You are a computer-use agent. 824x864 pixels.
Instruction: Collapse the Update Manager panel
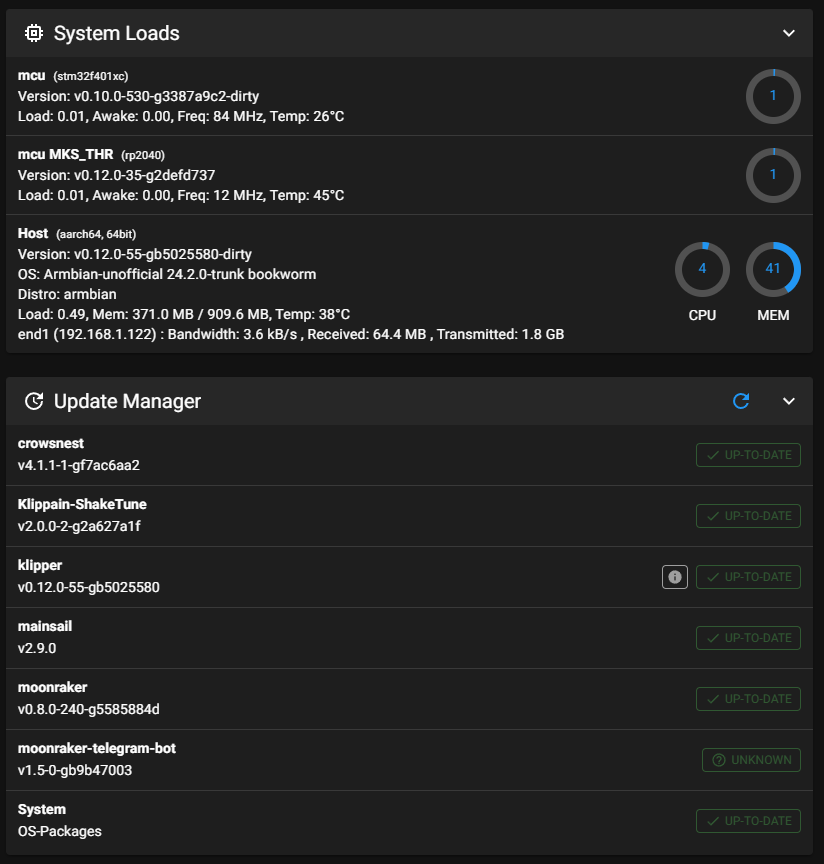[x=789, y=401]
